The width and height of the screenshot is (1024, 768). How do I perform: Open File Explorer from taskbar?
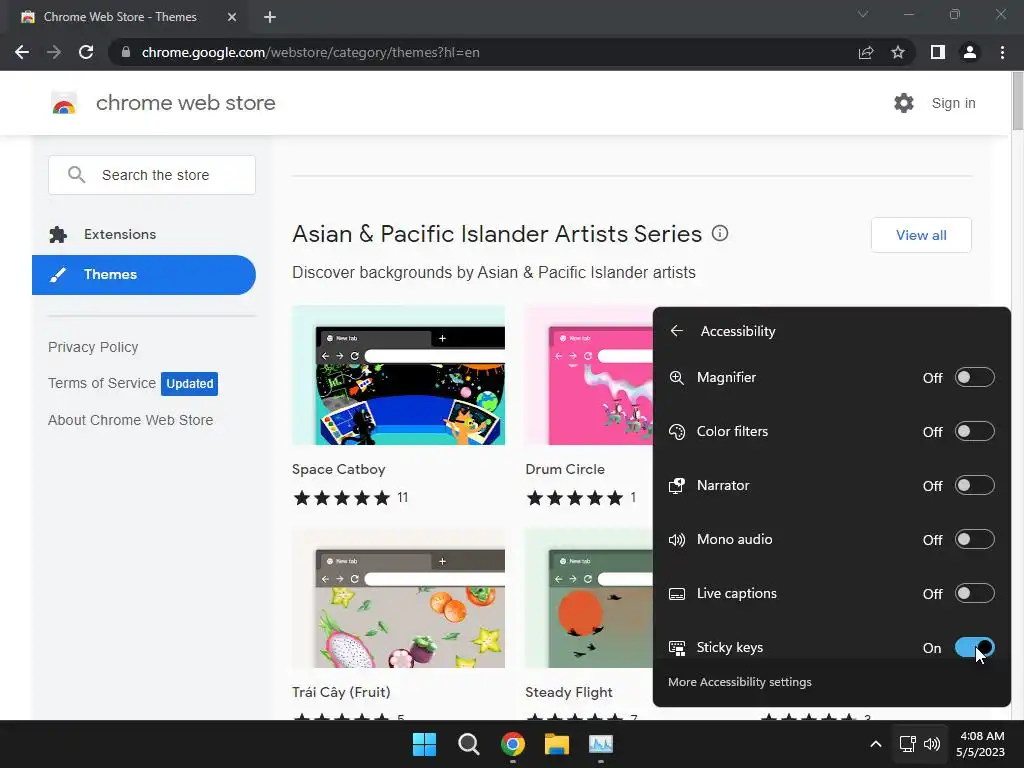coord(557,744)
